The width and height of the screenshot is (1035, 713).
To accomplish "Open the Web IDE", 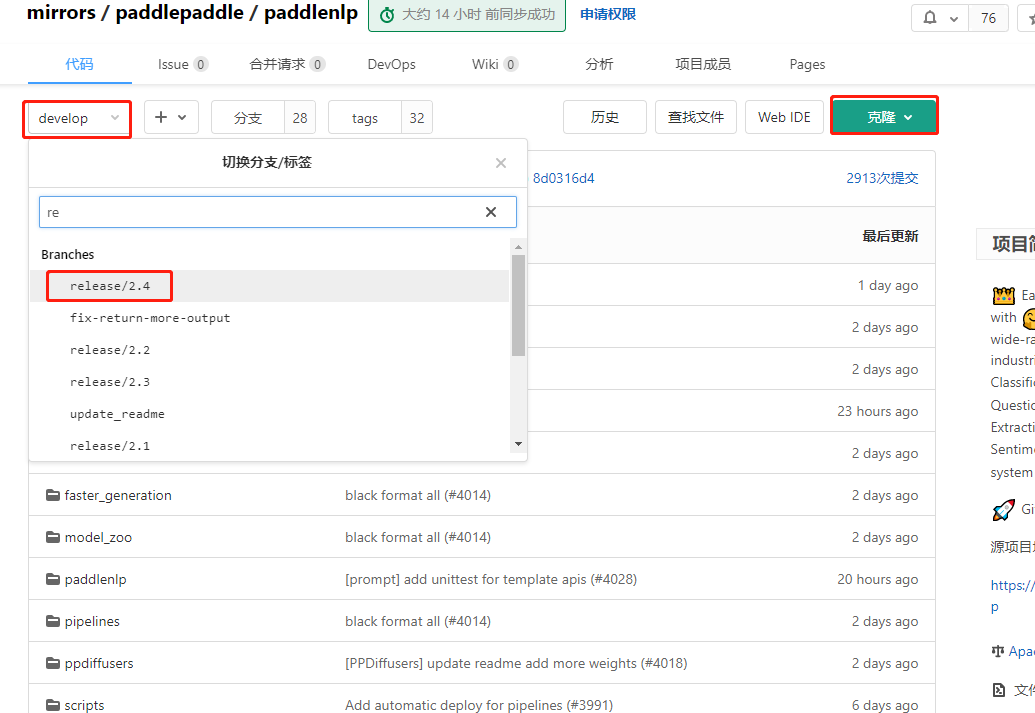I will (784, 117).
